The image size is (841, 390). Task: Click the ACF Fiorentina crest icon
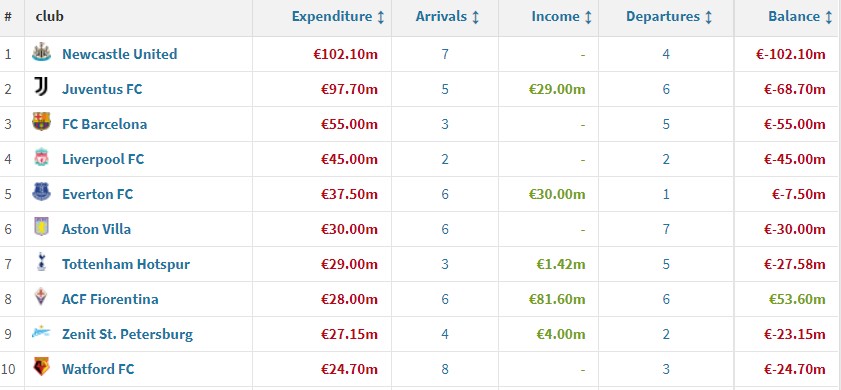coord(41,297)
